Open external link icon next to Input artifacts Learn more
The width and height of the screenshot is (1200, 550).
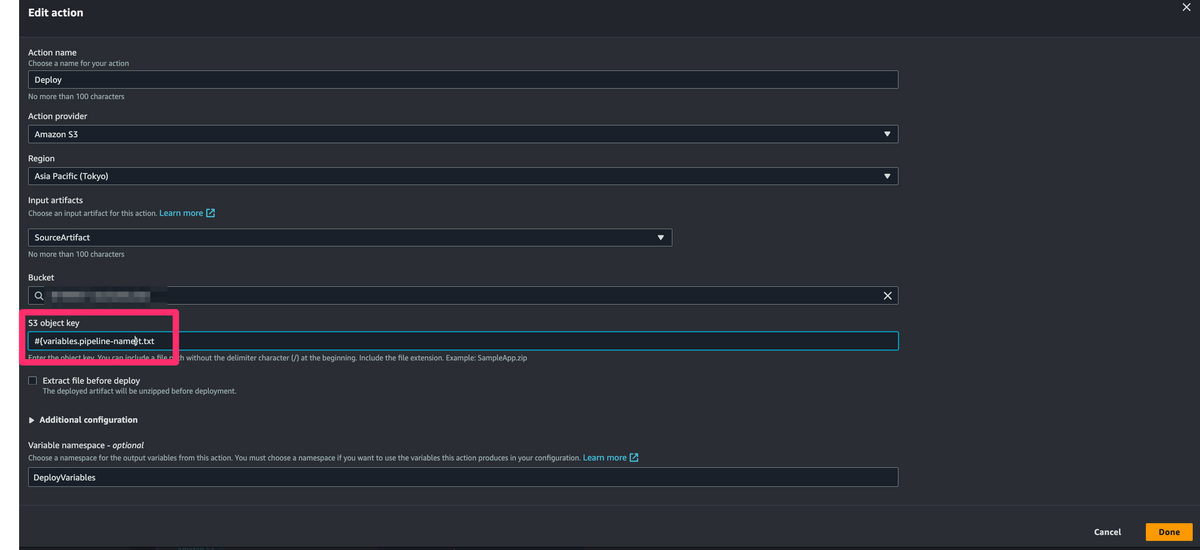point(210,213)
